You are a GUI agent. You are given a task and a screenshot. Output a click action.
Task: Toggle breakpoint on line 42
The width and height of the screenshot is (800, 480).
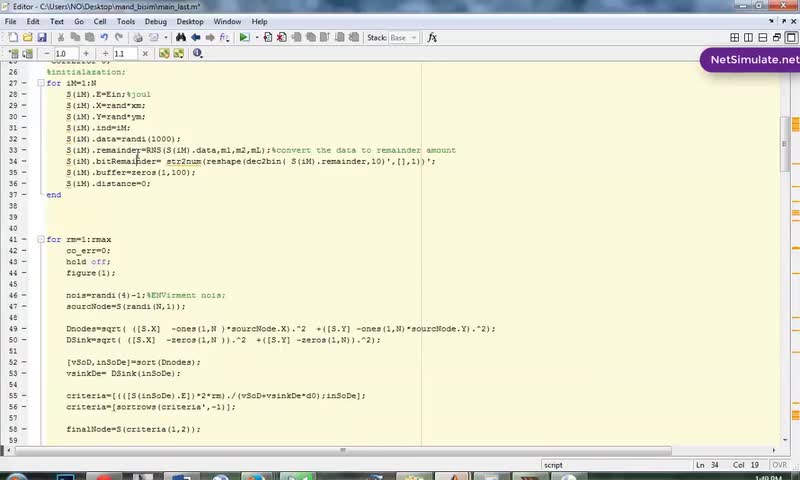[x=24, y=250]
